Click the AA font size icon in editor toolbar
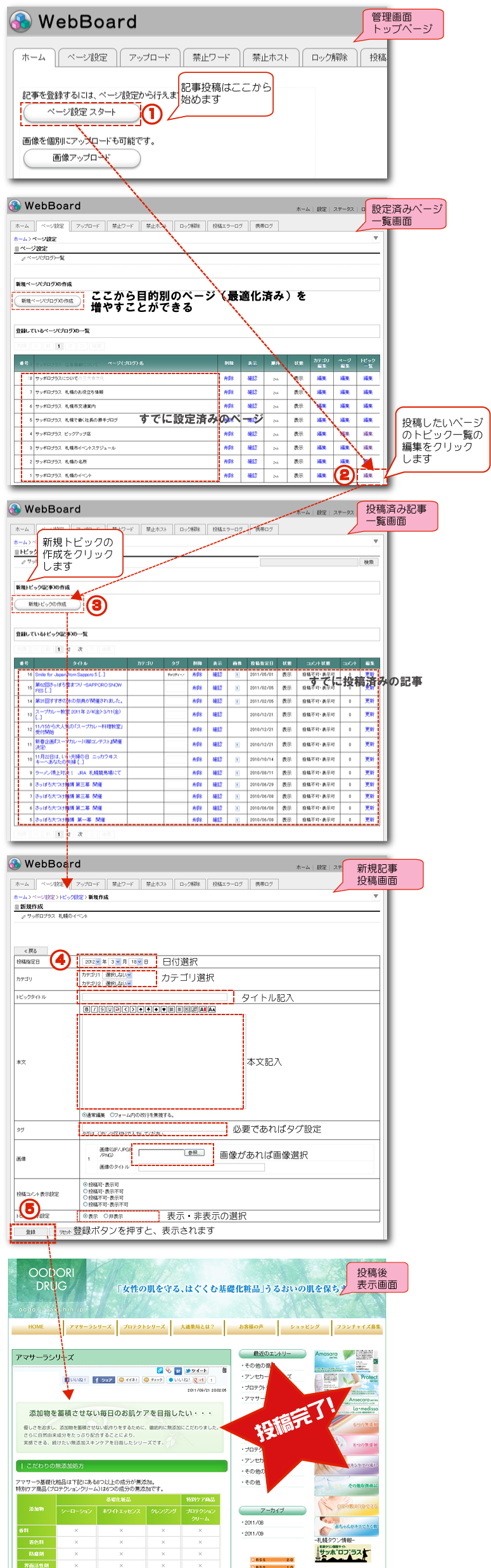This screenshot has height=1568, width=491. 212,1009
